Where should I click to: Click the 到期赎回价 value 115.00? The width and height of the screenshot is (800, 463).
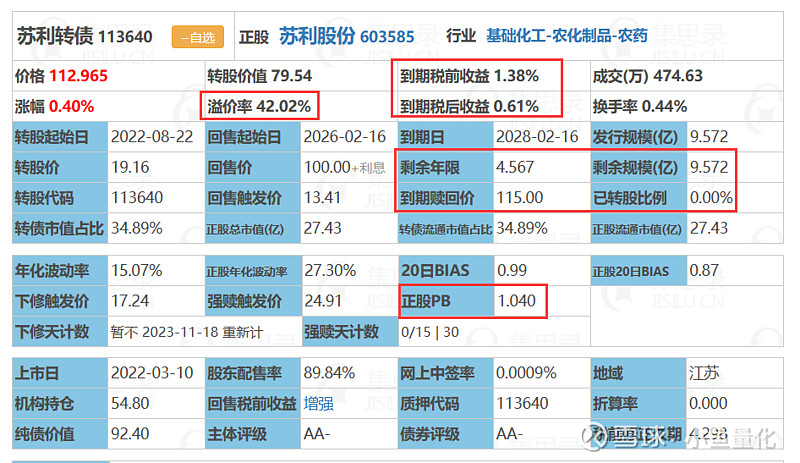[x=520, y=198]
